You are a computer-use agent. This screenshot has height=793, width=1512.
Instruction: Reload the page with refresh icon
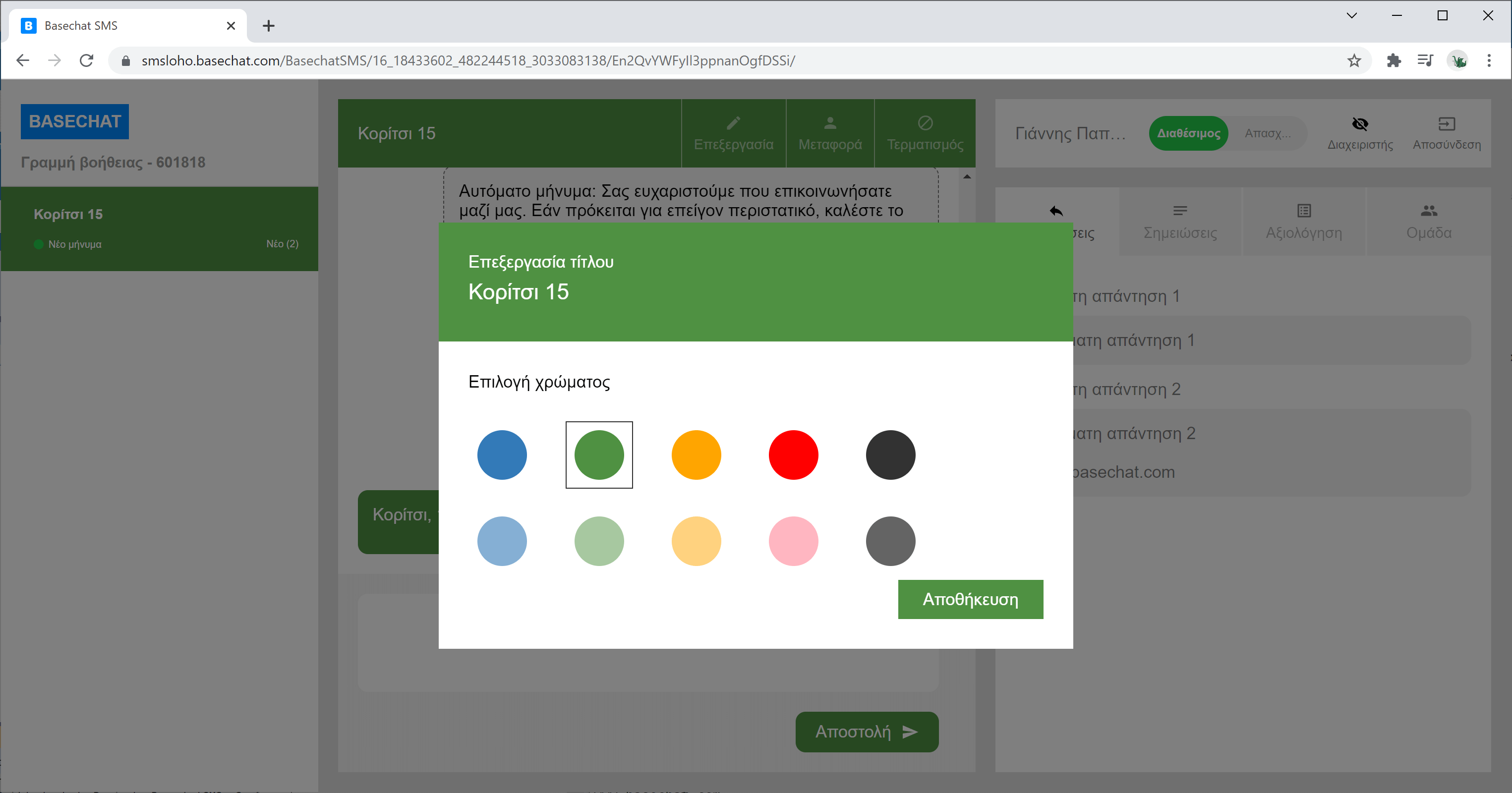[x=87, y=60]
